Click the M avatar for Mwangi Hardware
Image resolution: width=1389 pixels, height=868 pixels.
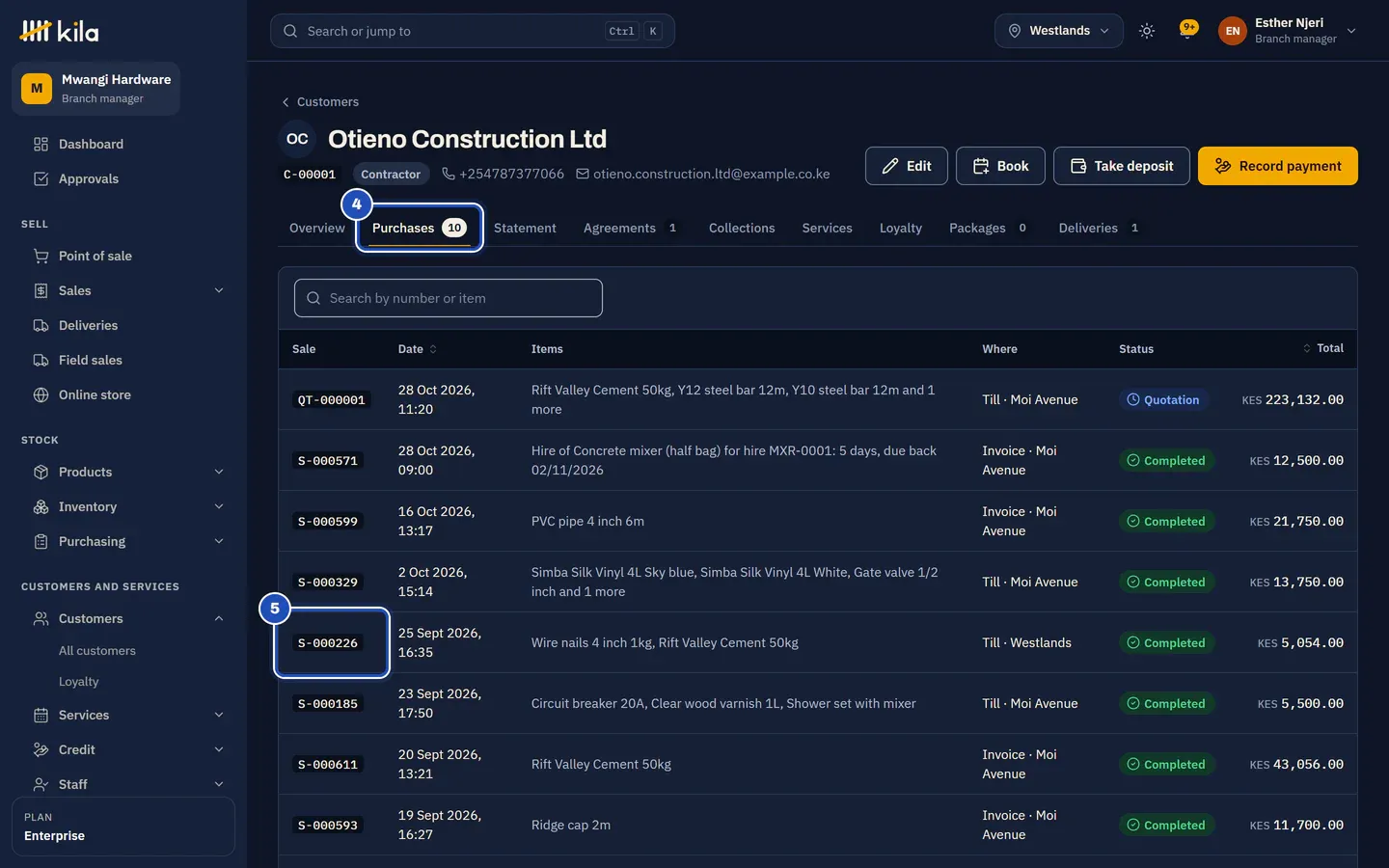[37, 89]
